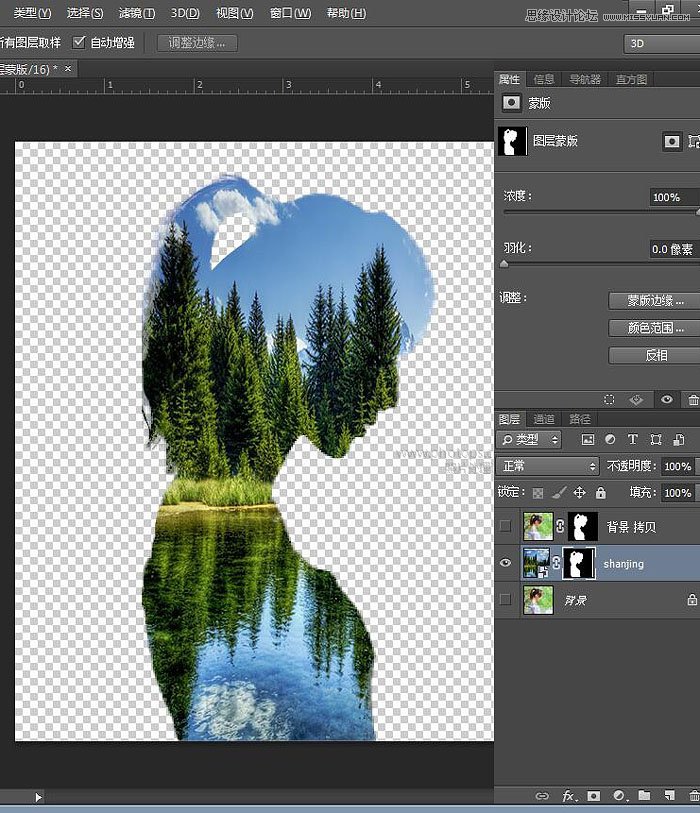This screenshot has height=813, width=700.
Task: Click the create new layer icon
Action: pyautogui.click(x=669, y=795)
